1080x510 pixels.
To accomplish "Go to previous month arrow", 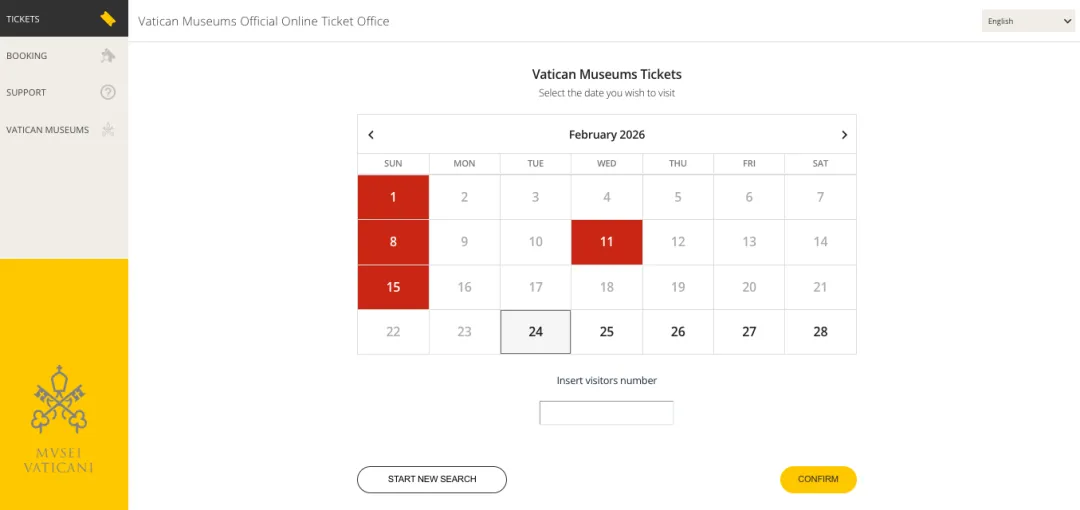I will point(371,135).
